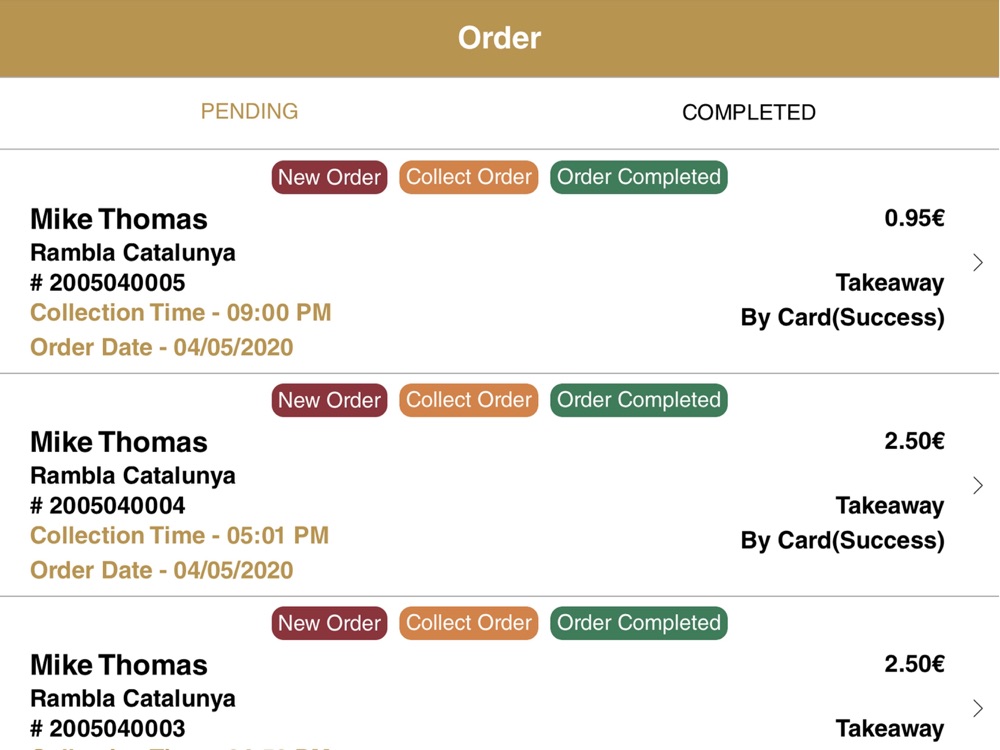This screenshot has width=1000, height=750.
Task: Tap New Order on order 2005040005
Action: 329,177
